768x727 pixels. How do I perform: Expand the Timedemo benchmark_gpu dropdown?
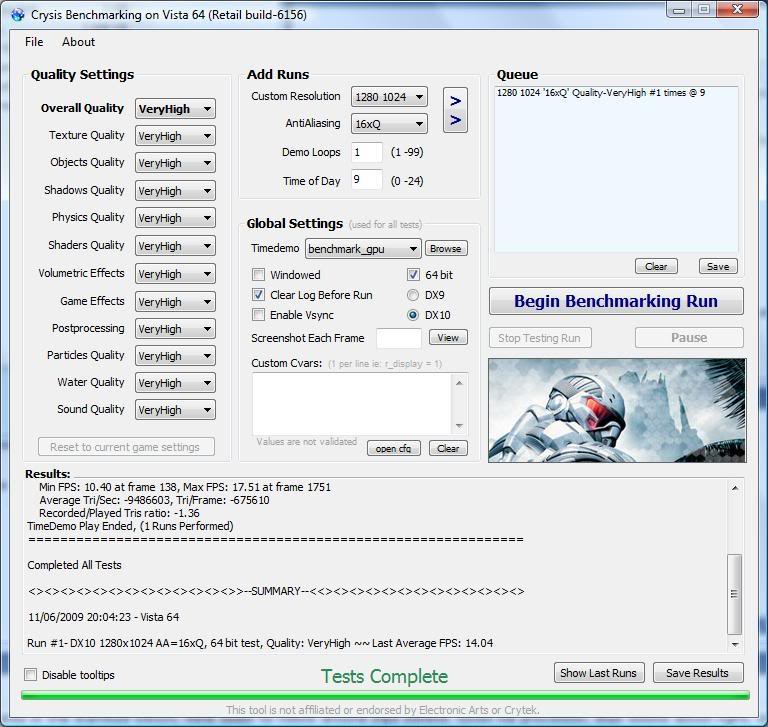click(x=362, y=249)
